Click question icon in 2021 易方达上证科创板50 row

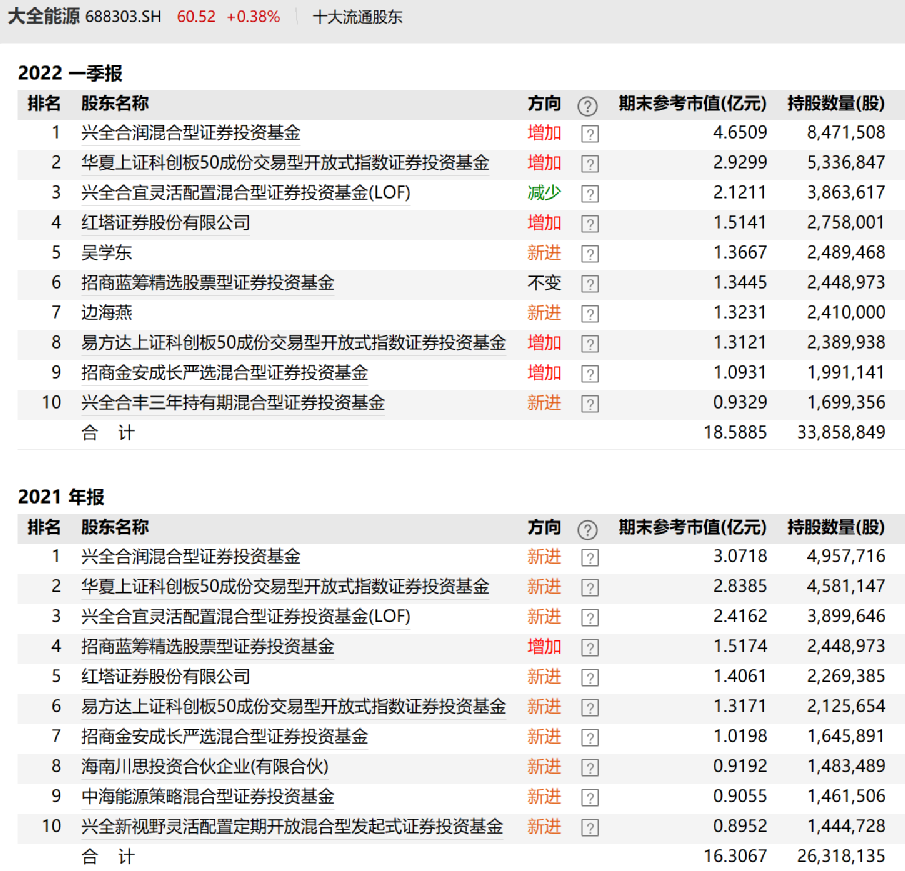[x=589, y=708]
